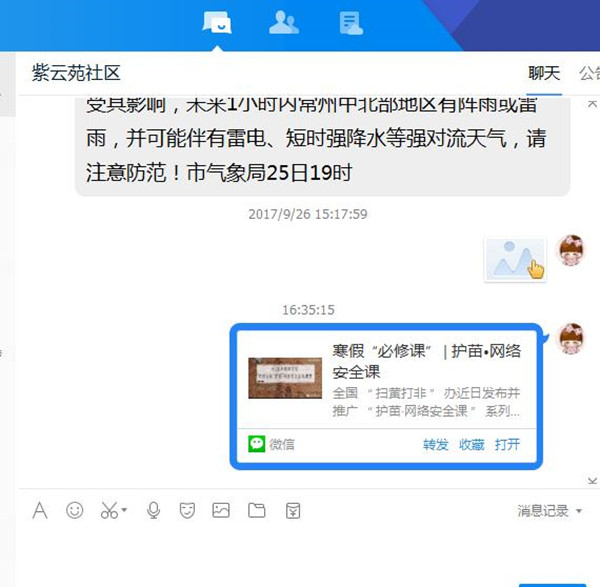Open the cloud documents icon in header
Screen dimensions: 600x587
[x=351, y=23]
